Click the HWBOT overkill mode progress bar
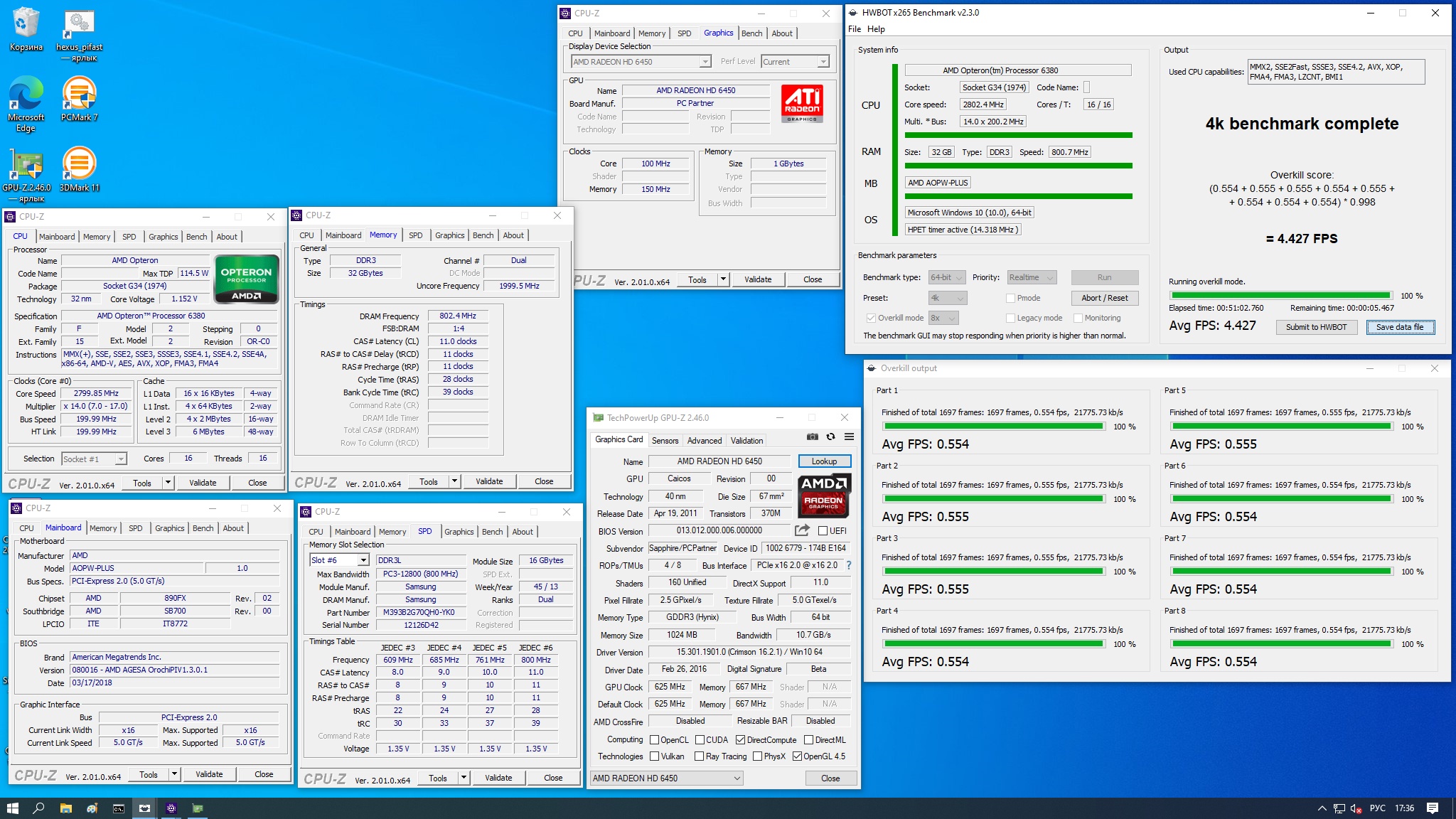Image resolution: width=1456 pixels, height=819 pixels. pos(1280,295)
